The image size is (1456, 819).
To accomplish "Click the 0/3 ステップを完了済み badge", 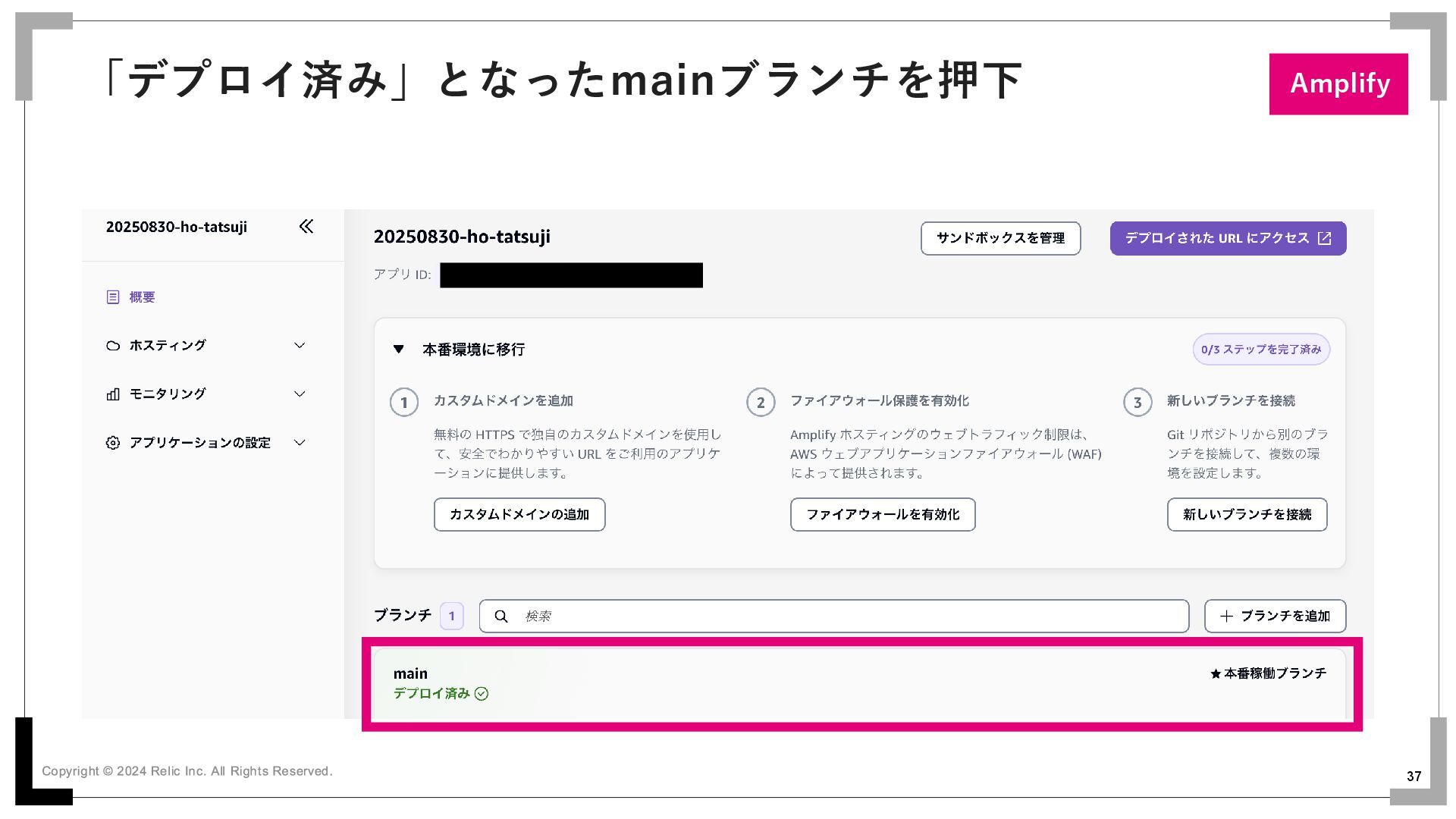I will [1261, 350].
